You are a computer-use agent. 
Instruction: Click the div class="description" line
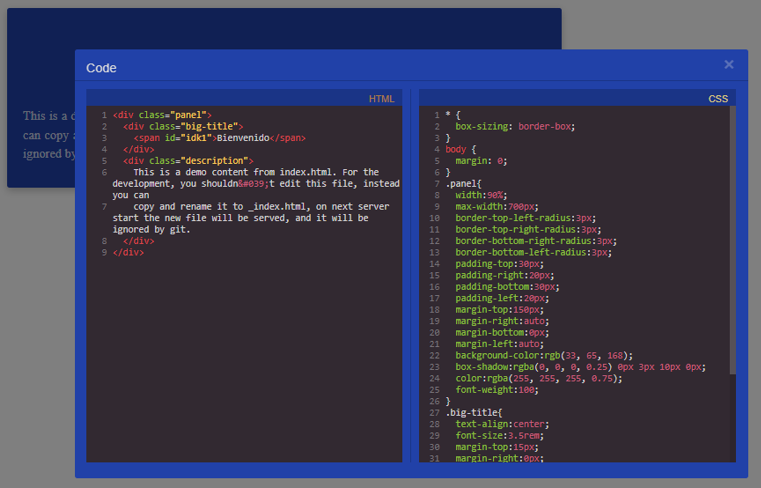coord(188,161)
